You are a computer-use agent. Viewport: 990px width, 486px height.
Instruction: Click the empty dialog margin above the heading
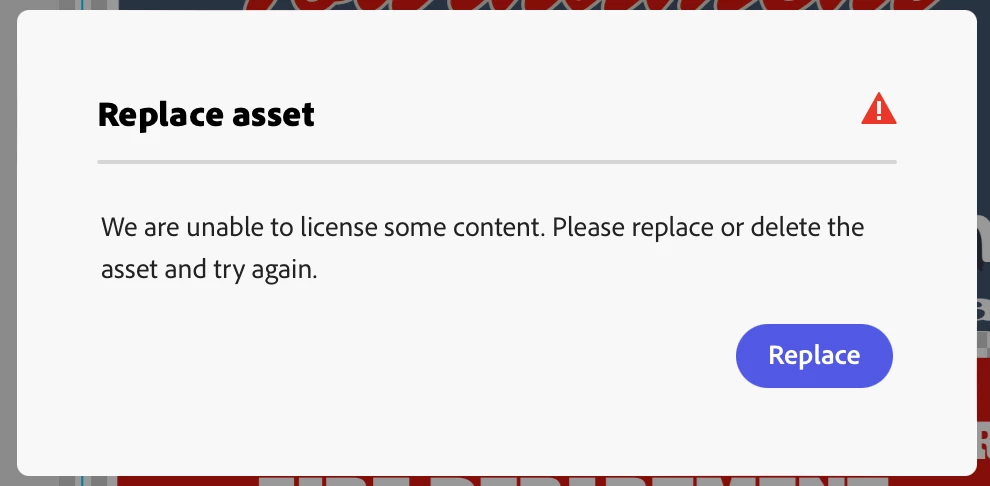[497, 54]
